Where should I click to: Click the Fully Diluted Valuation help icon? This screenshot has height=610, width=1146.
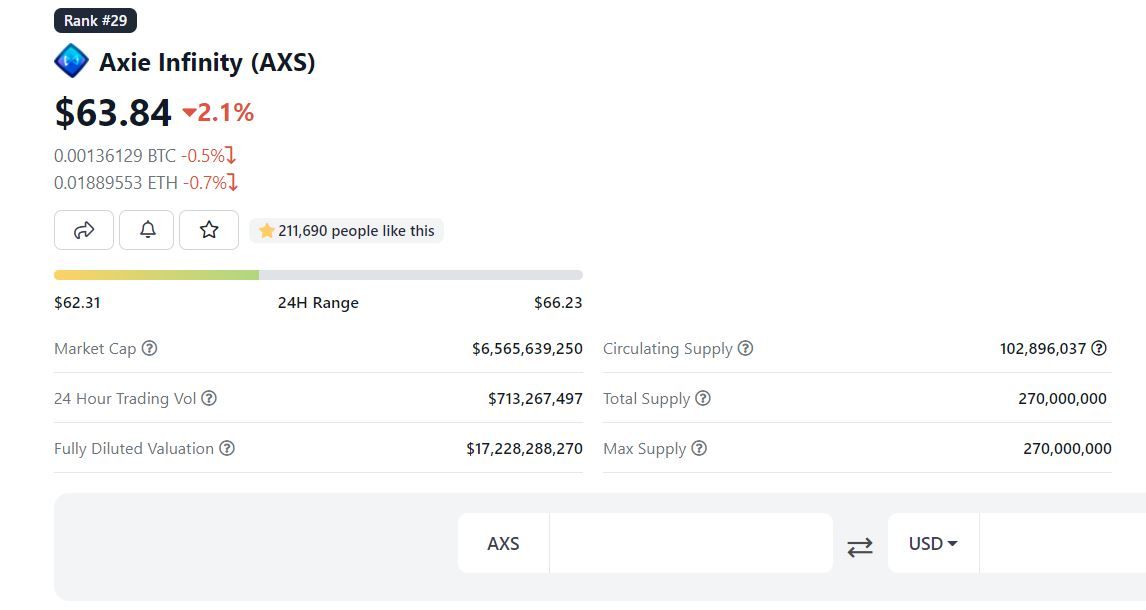pyautogui.click(x=227, y=448)
